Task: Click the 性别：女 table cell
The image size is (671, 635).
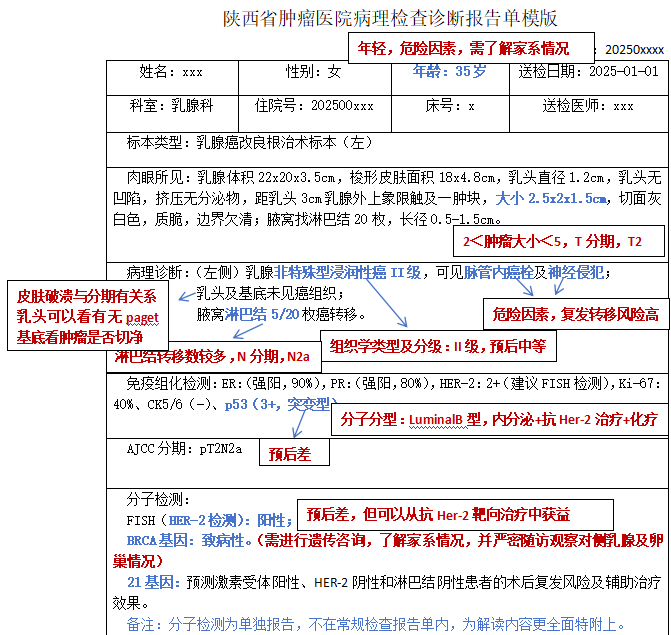Action: click(x=313, y=72)
